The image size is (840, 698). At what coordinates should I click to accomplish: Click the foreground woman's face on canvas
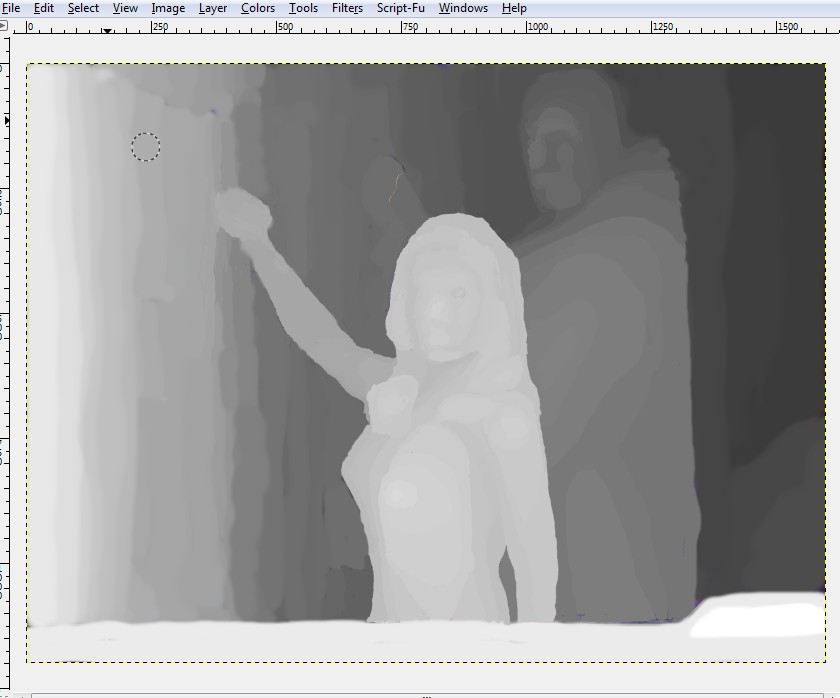pos(443,310)
